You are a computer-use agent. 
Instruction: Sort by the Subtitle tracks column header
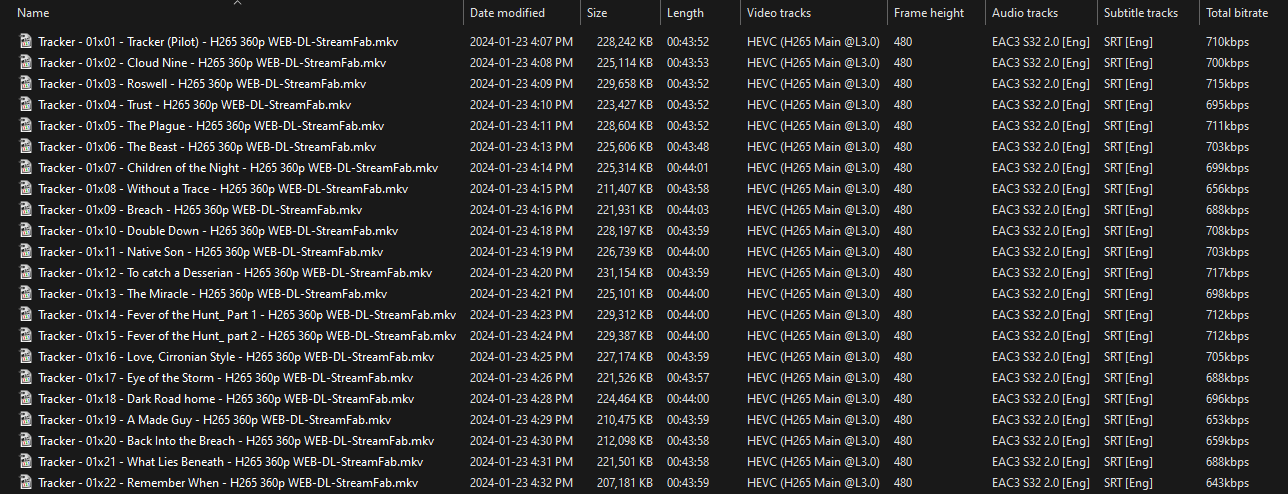pos(1141,13)
